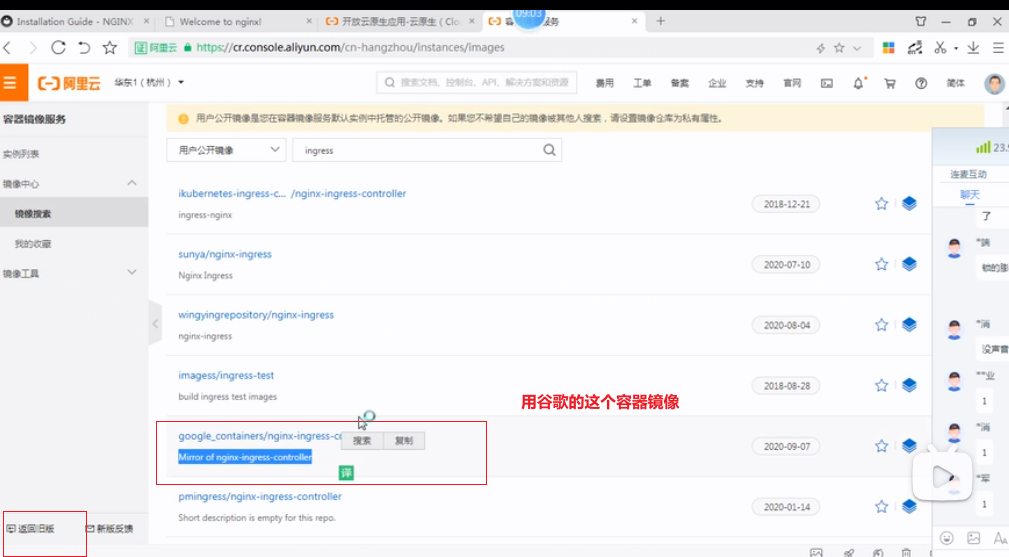Click the translate icon below selected text

click(x=346, y=473)
